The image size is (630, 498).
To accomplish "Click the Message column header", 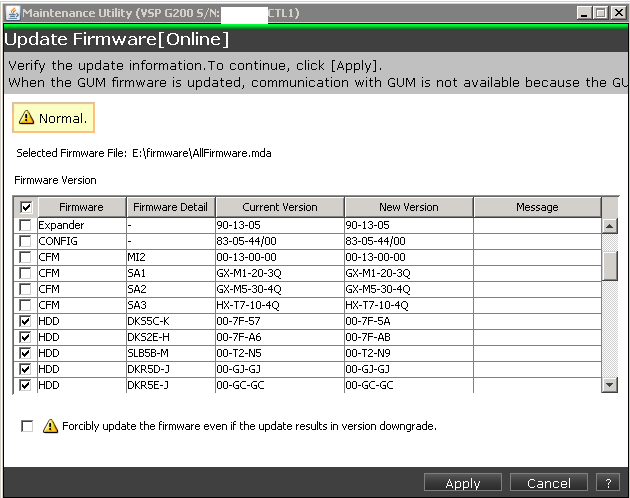I will (x=538, y=207).
